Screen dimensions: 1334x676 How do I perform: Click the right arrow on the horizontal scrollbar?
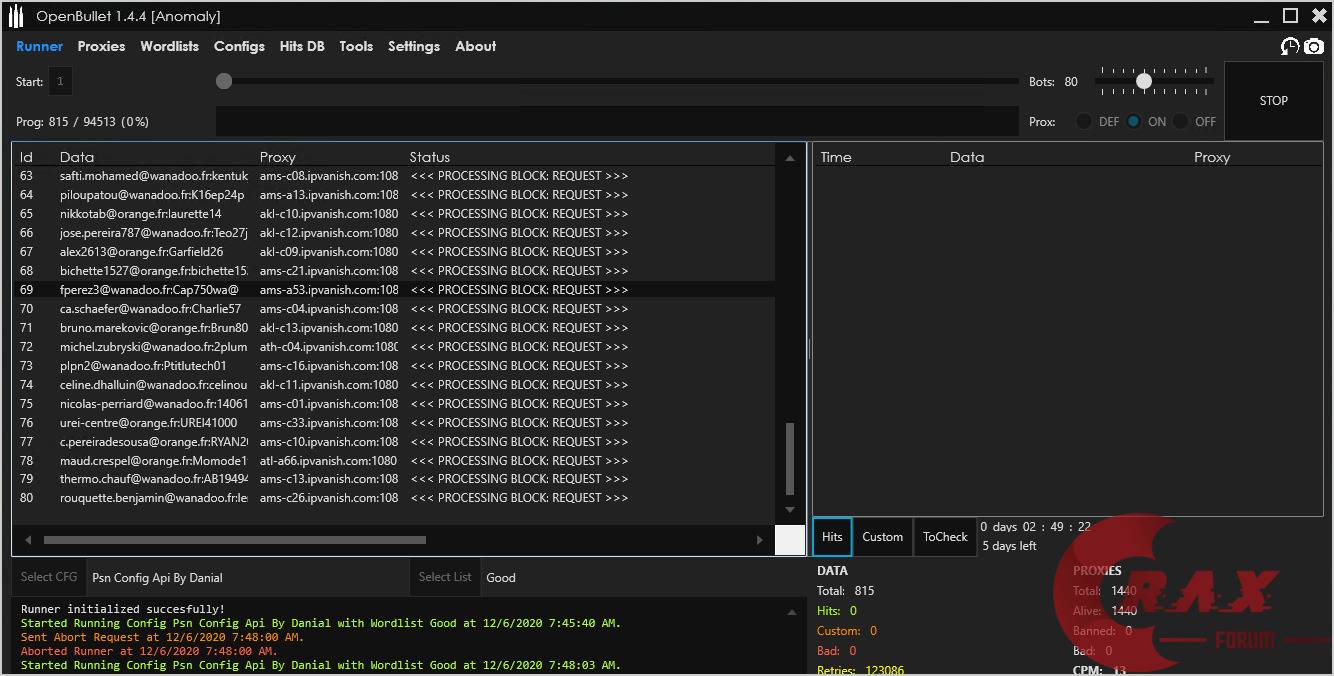tap(760, 540)
